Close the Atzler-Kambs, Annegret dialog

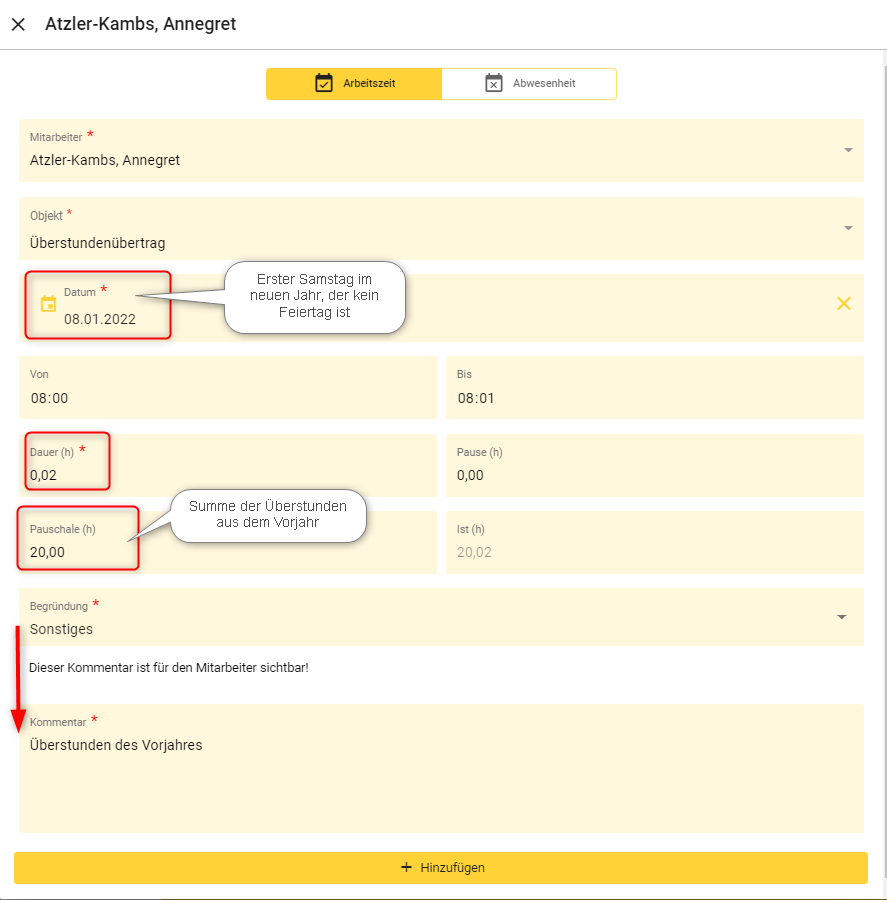(x=18, y=24)
